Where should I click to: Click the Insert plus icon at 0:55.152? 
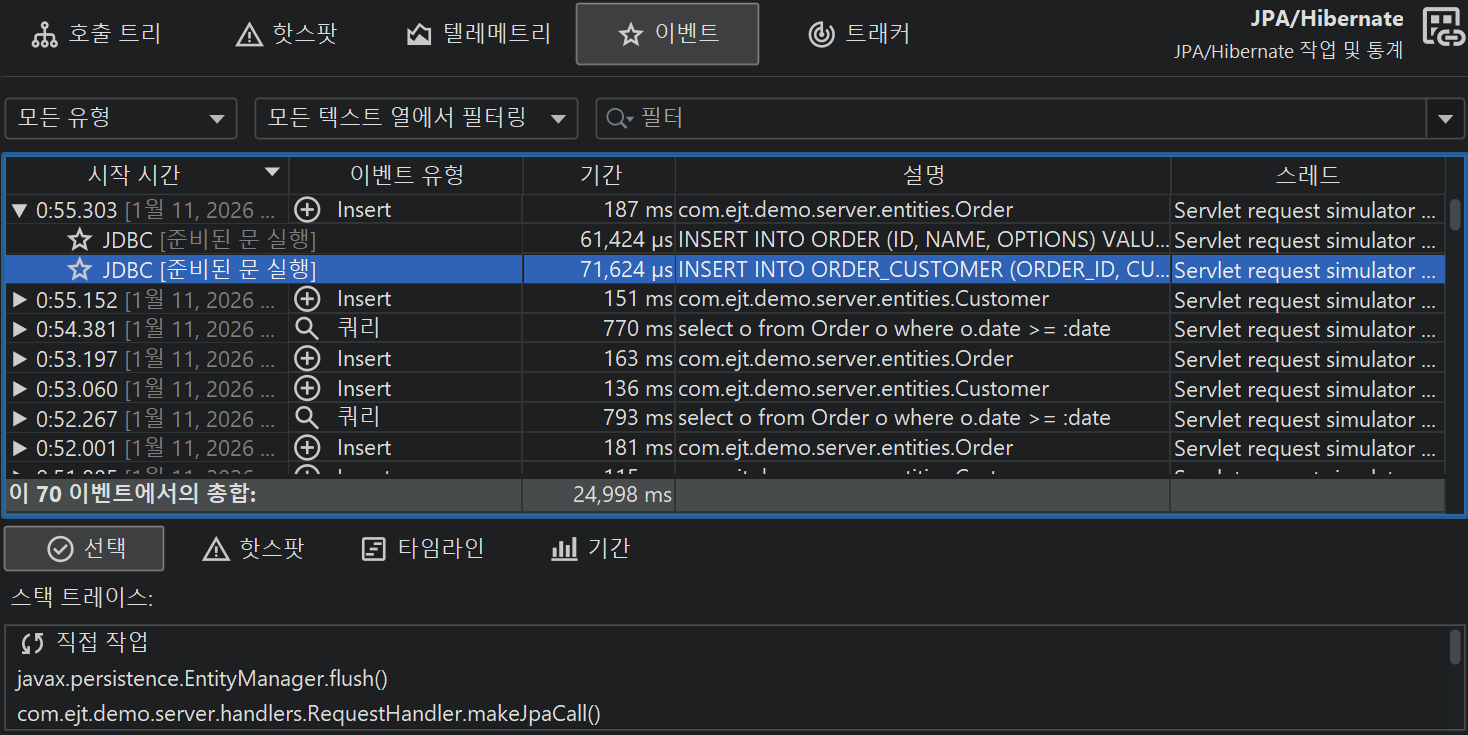tap(308, 299)
